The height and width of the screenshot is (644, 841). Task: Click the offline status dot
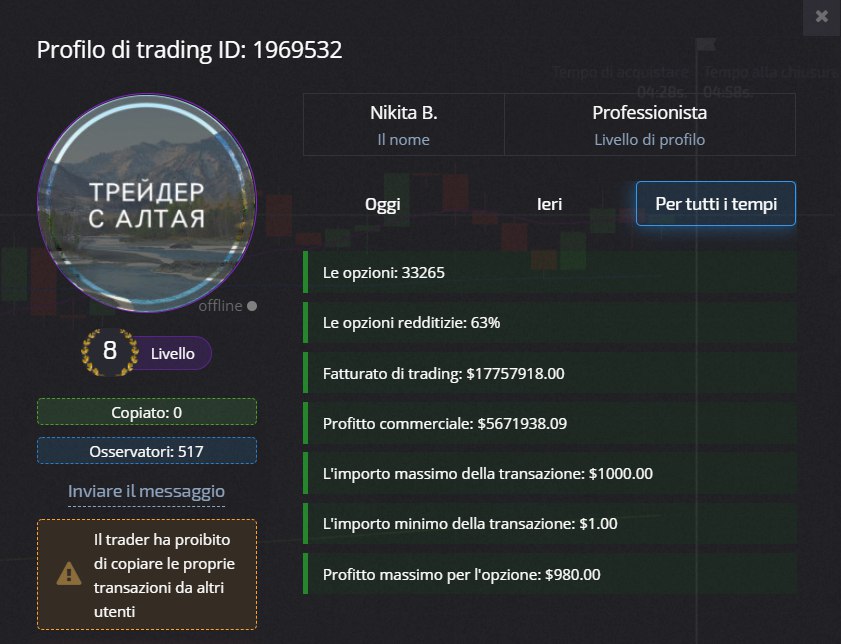[252, 306]
